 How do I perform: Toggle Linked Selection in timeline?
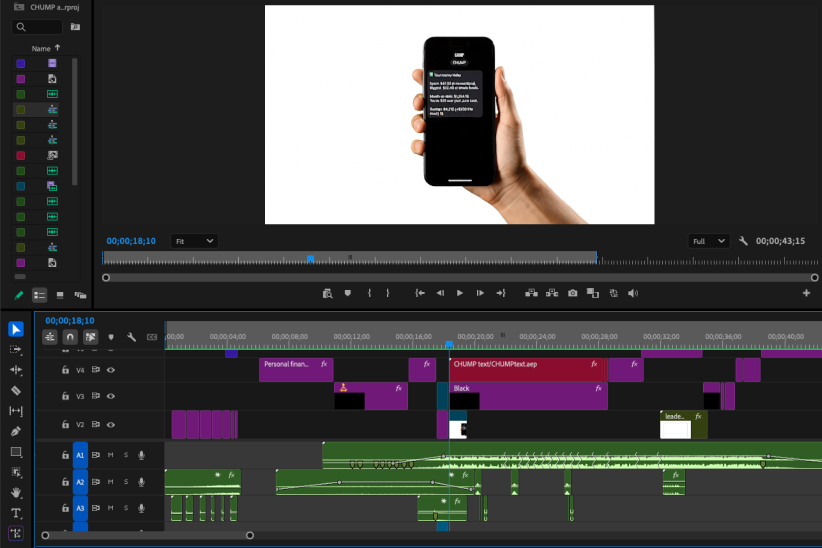pyautogui.click(x=90, y=337)
